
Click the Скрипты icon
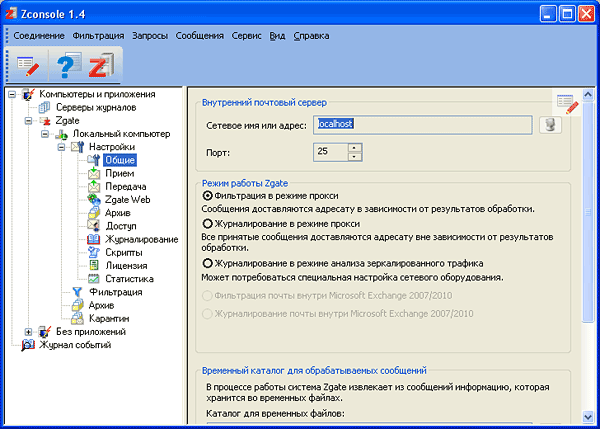(x=94, y=253)
